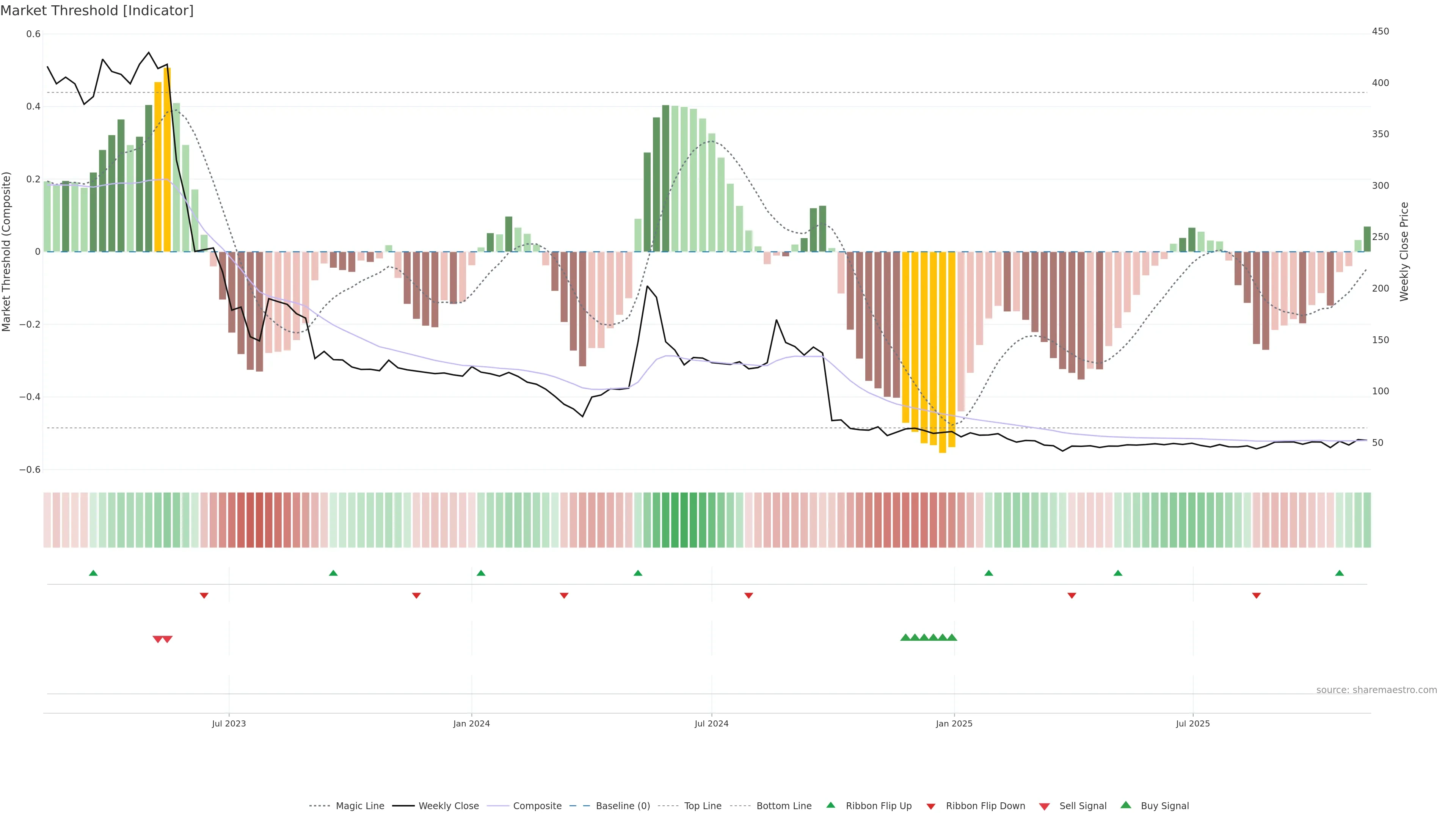Click the rightmost green buy signal triangle

[x=952, y=637]
